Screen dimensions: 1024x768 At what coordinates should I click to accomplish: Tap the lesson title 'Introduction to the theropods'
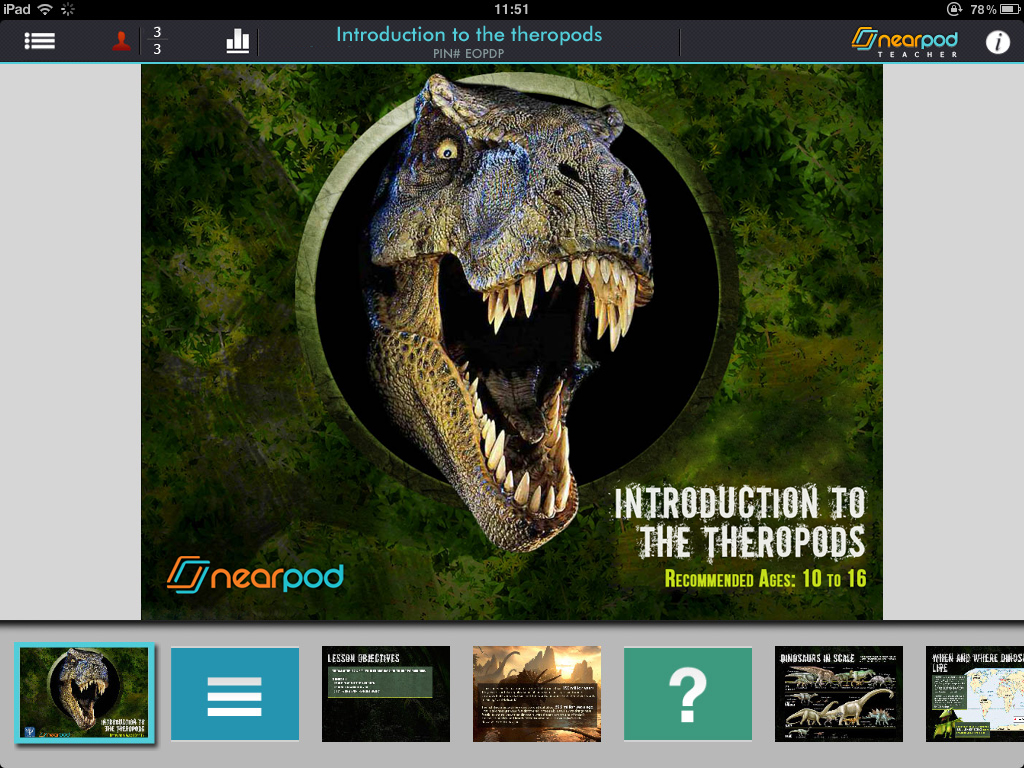pos(469,34)
